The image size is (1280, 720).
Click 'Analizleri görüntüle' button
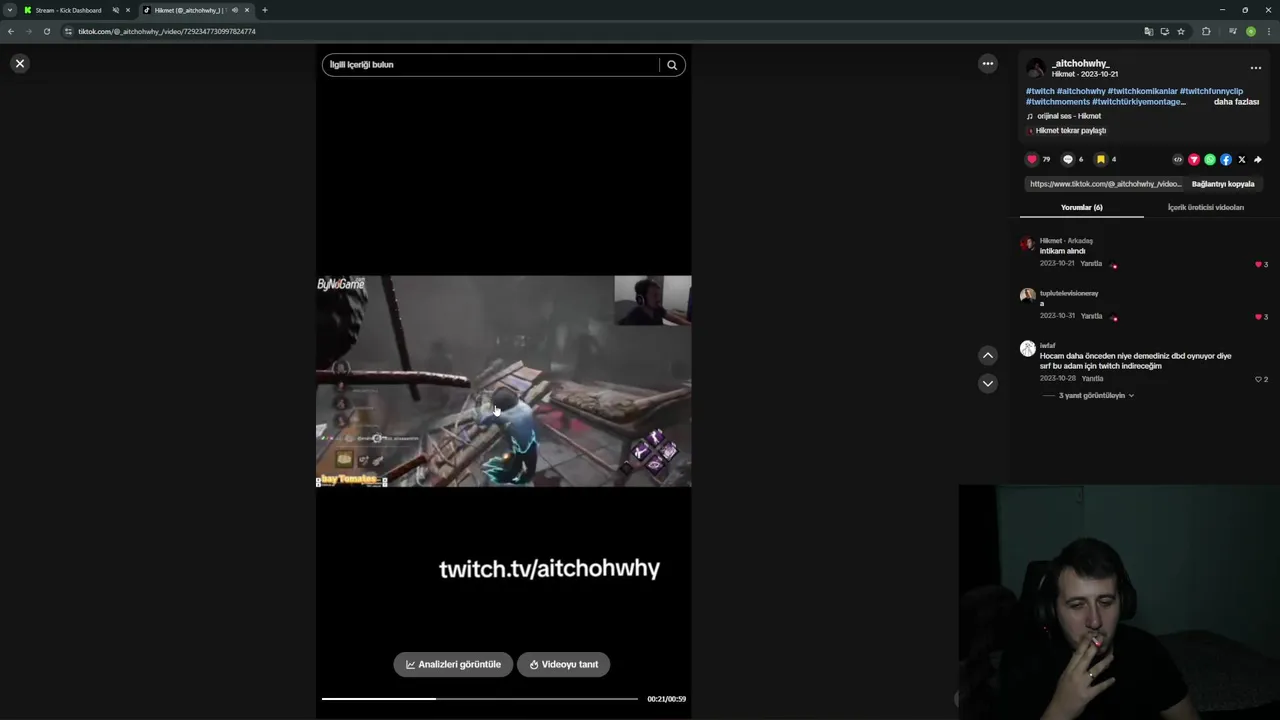[x=453, y=664]
